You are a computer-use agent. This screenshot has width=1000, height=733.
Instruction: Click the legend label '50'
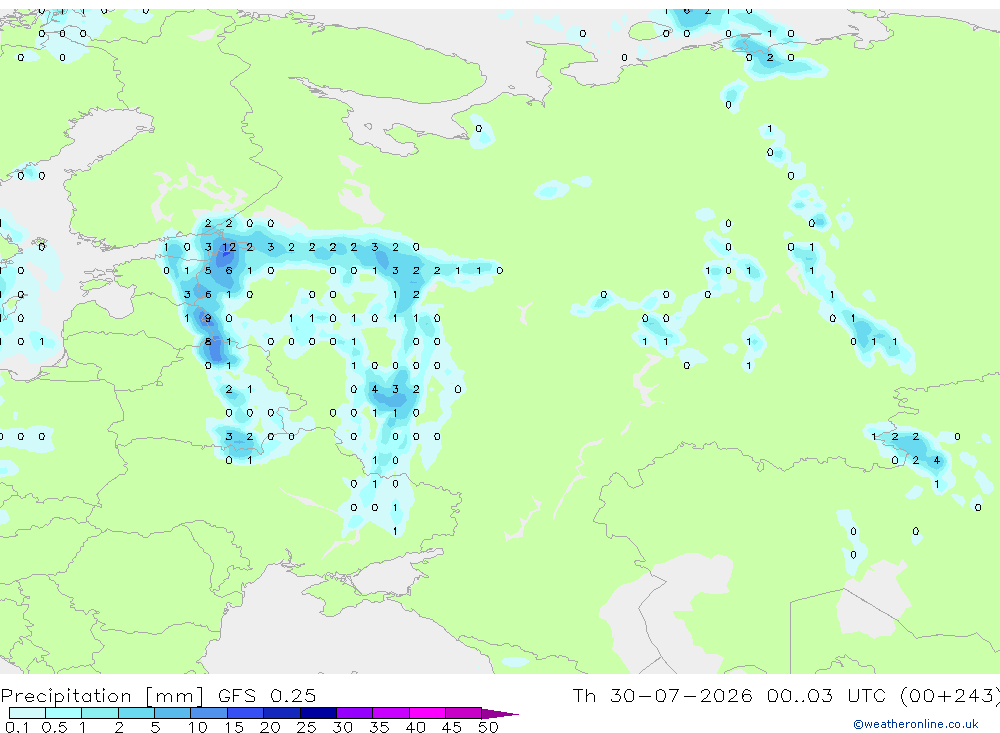(488, 727)
